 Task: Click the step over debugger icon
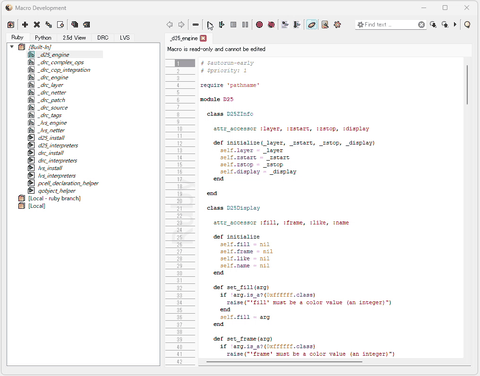coord(285,25)
